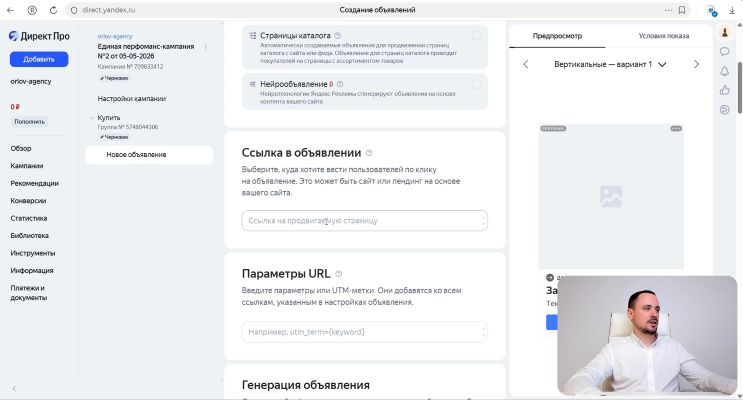Image resolution: width=743 pixels, height=400 pixels.
Task: Focus the utm_term URL parameters field
Action: [364, 332]
